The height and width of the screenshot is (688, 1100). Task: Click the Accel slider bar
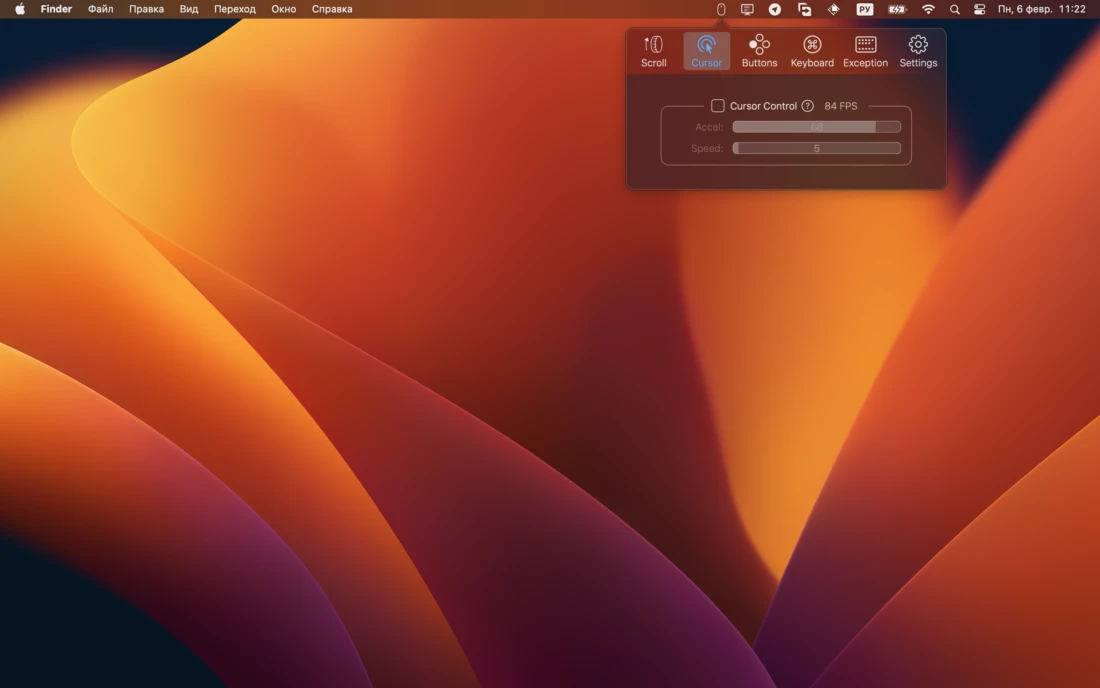point(816,127)
